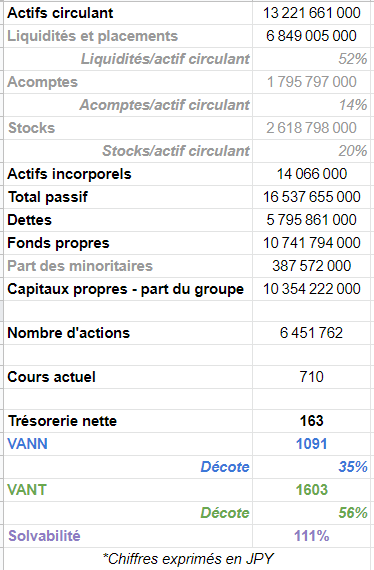
Task: Select Capitaux propres - part du groupe cell
Action: [x=128, y=289]
